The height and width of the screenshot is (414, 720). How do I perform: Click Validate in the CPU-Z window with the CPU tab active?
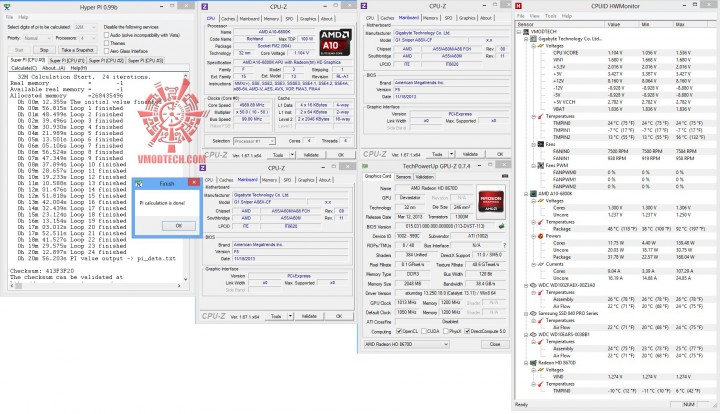coord(311,155)
